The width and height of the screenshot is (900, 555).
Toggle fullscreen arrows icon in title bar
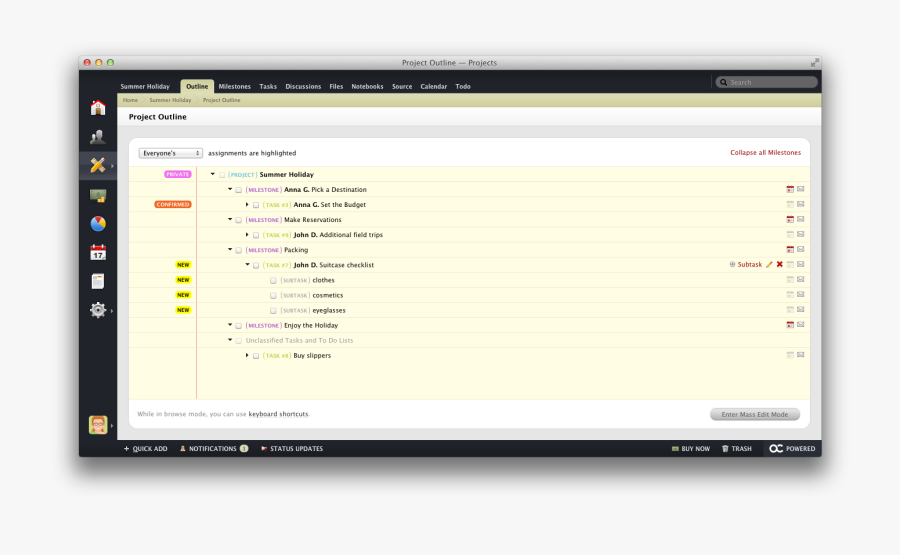point(814,63)
